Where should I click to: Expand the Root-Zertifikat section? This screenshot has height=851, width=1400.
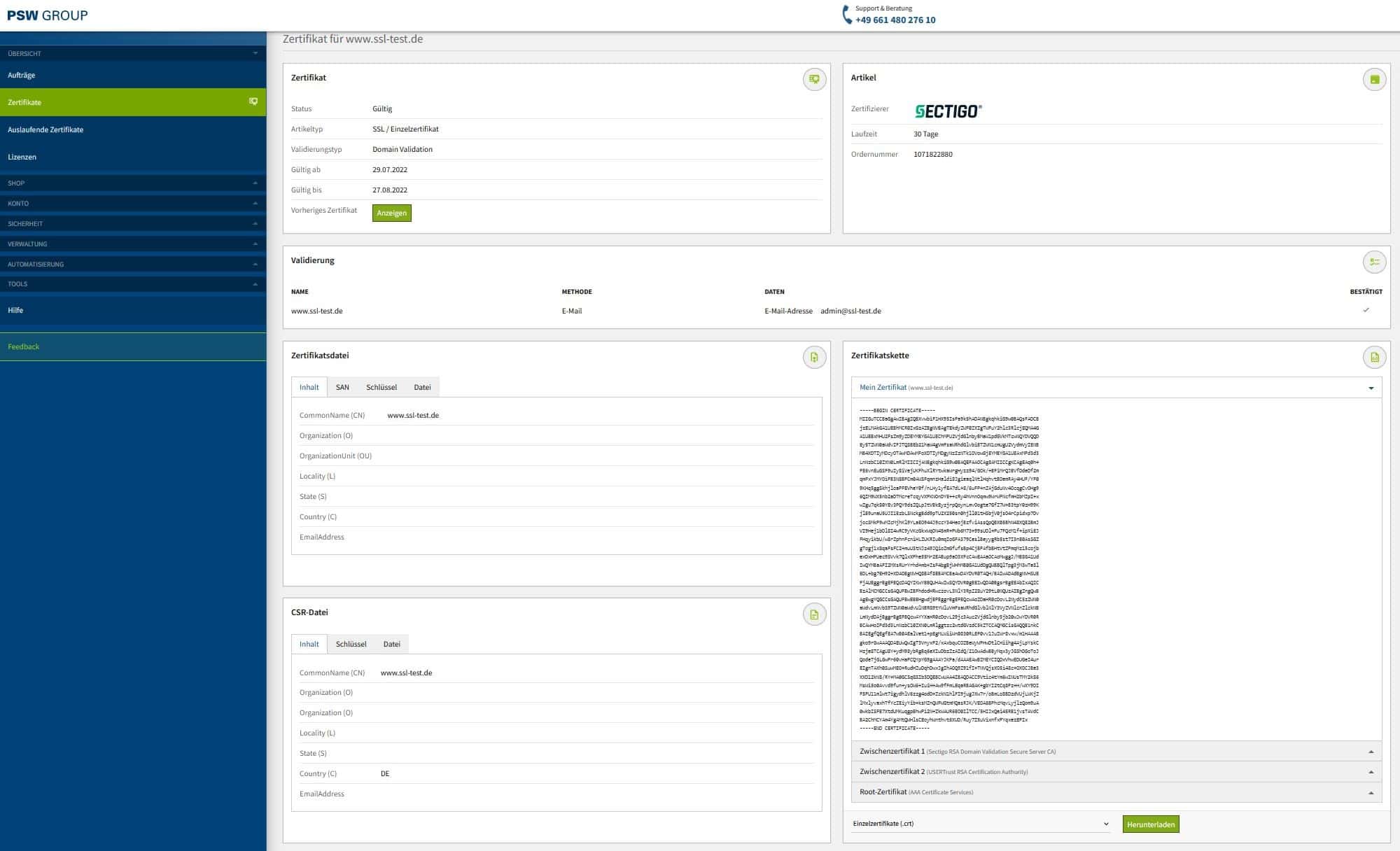(1371, 792)
